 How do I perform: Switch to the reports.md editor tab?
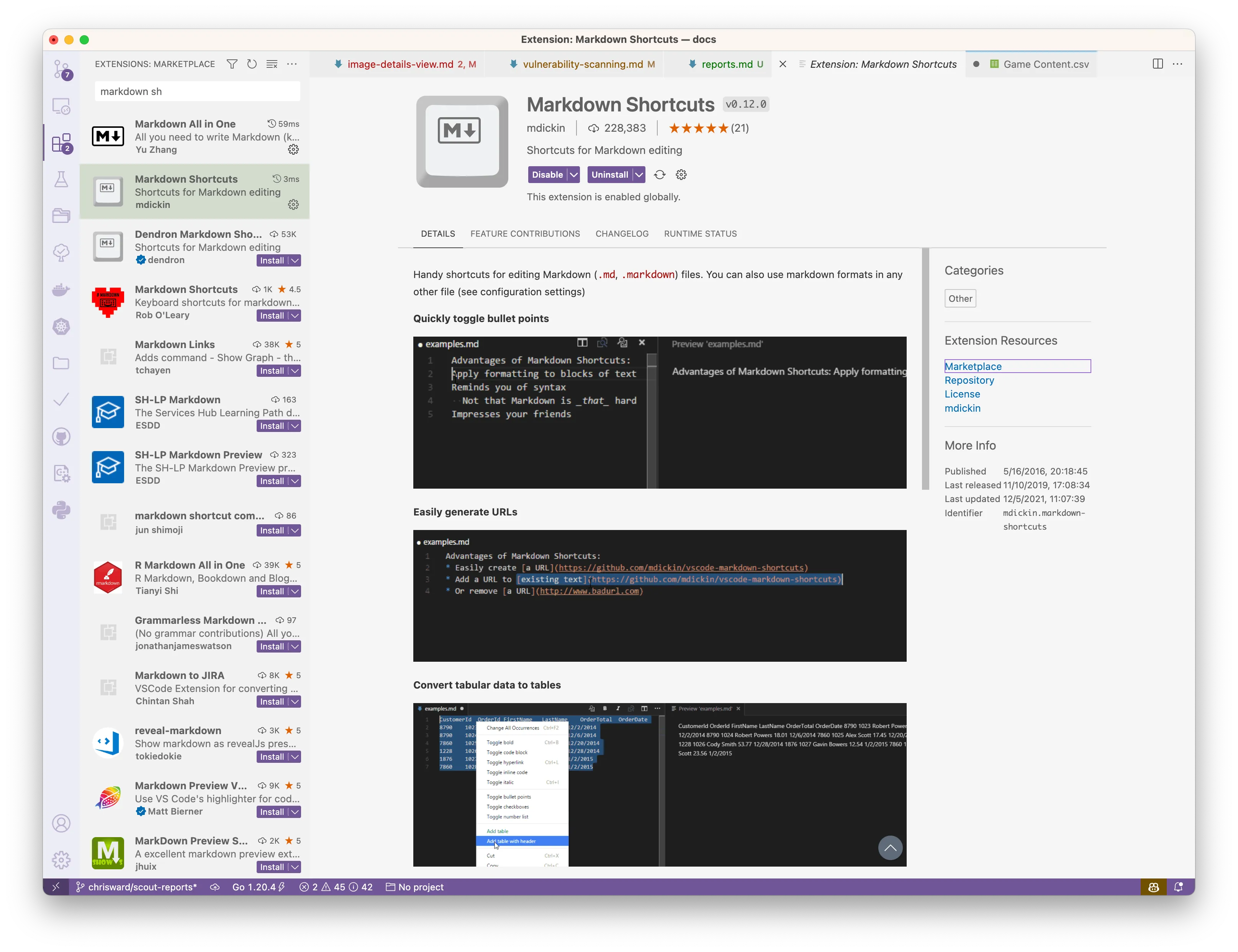point(727,64)
